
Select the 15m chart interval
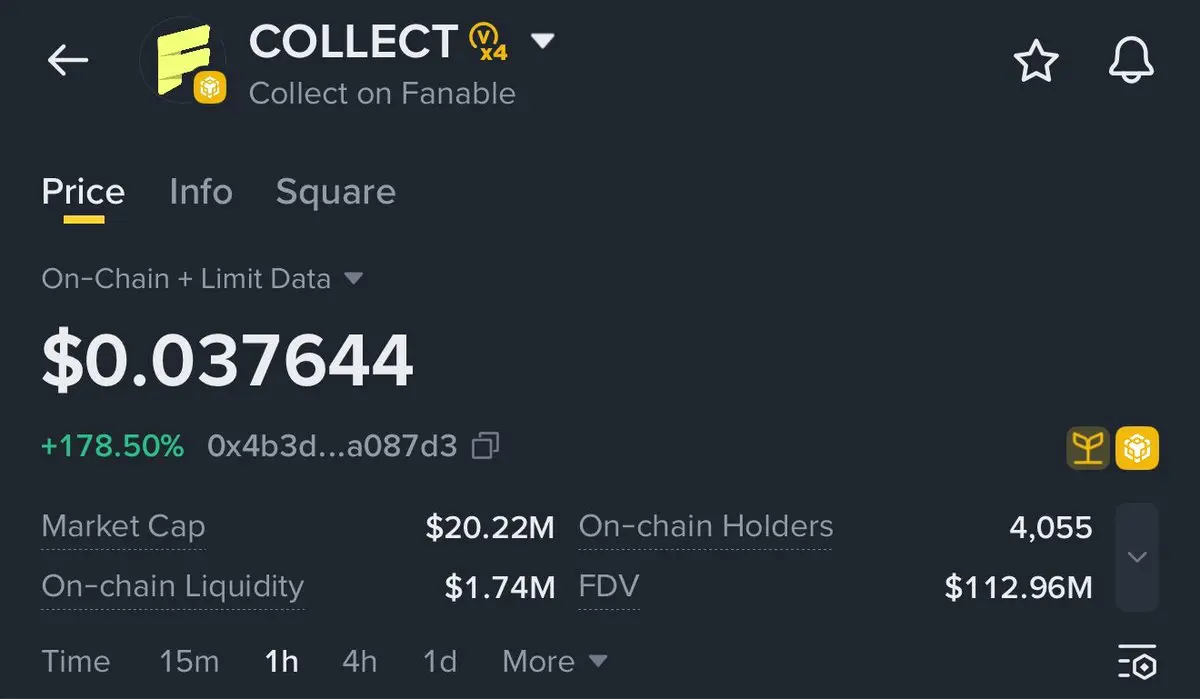pyautogui.click(x=189, y=661)
